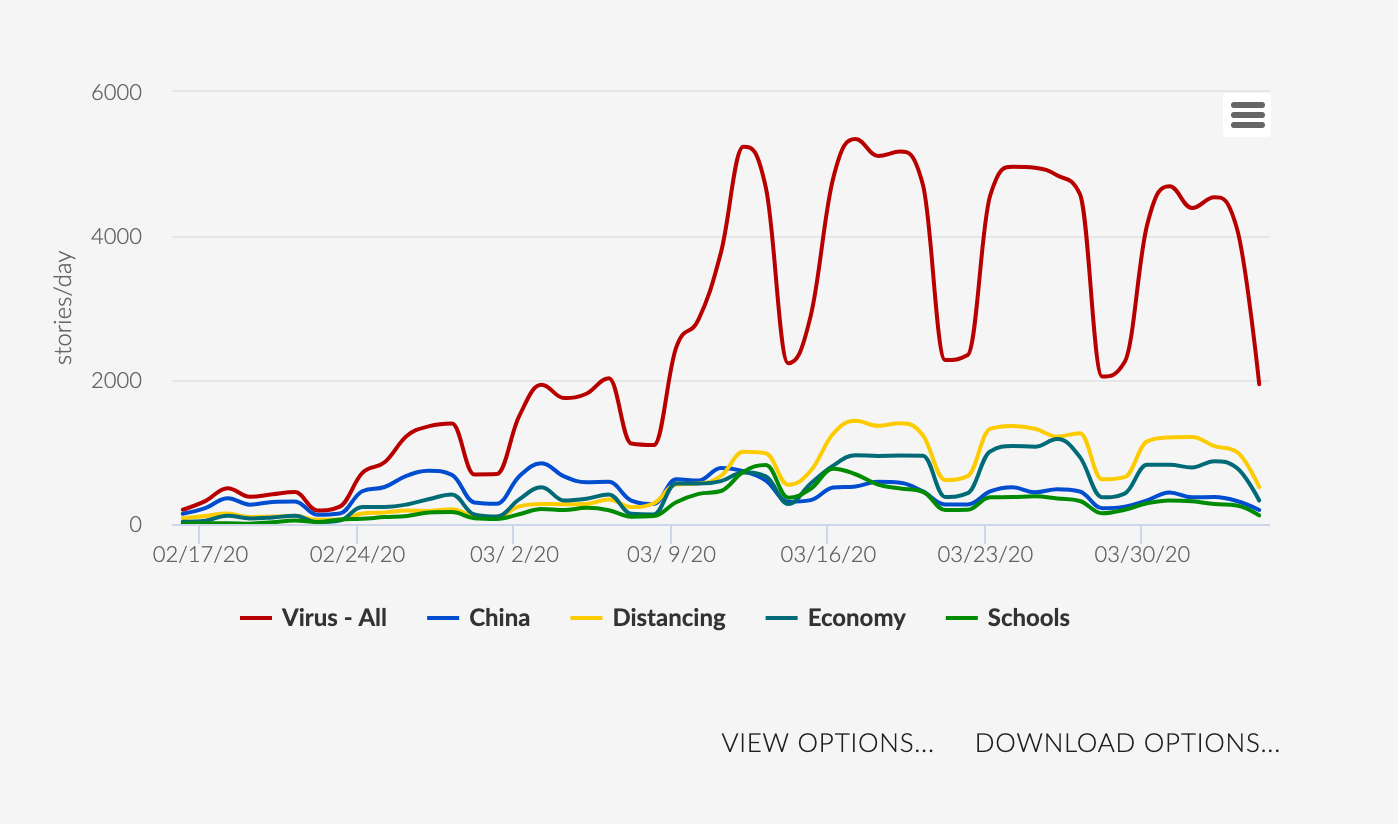Click the 03/ 9/20 x-axis date label

671,554
